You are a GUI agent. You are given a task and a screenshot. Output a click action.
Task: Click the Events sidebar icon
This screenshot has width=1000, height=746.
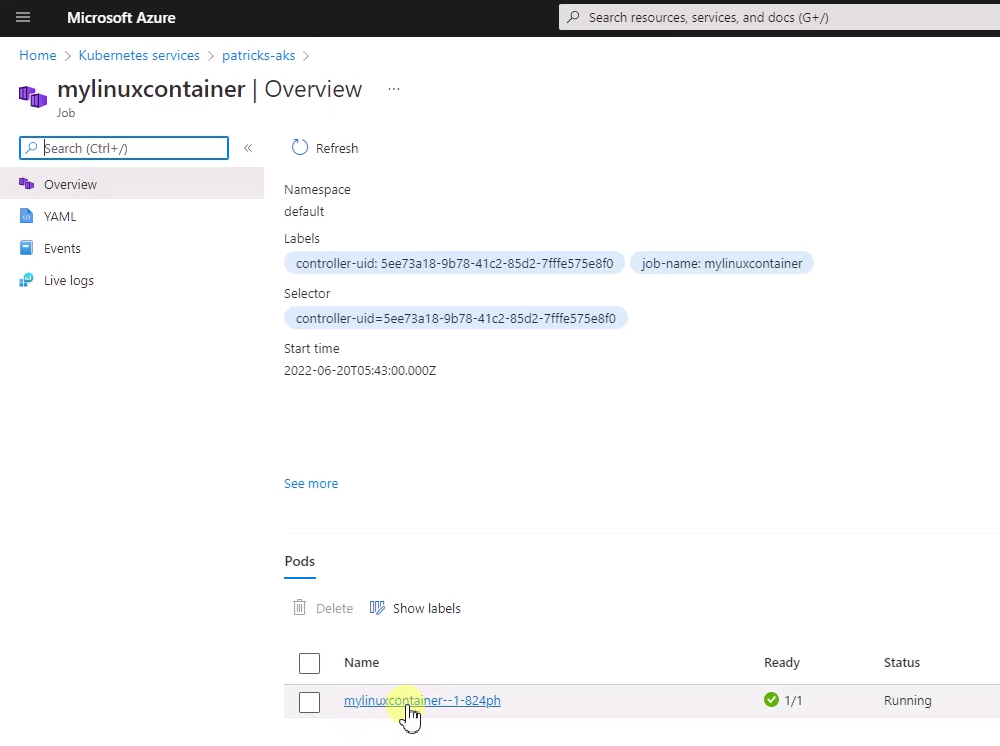(26, 248)
